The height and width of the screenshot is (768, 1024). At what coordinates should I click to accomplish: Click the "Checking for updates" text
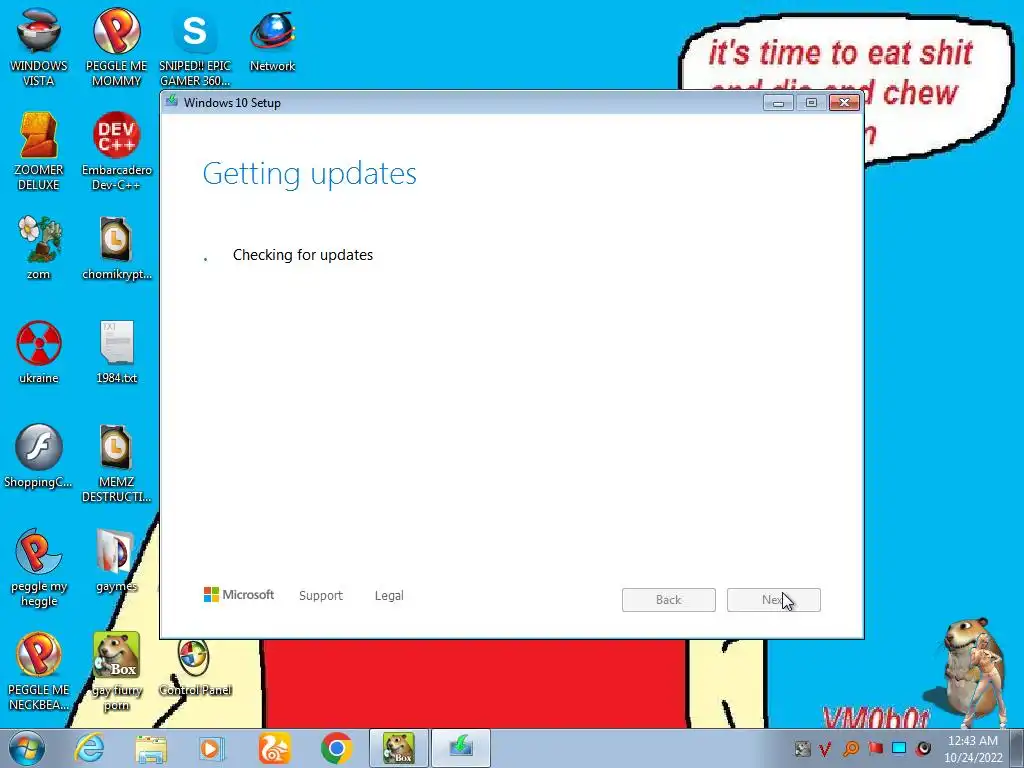click(303, 255)
